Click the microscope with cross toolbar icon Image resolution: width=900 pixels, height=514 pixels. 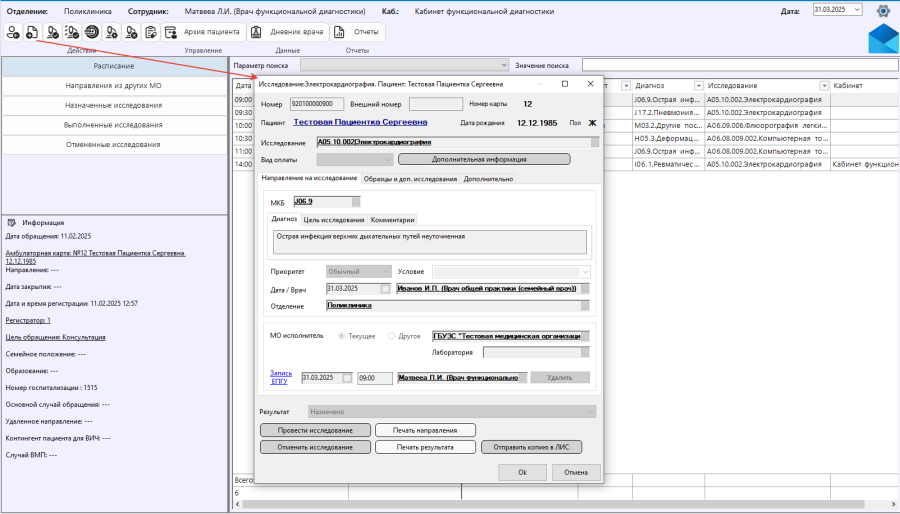click(131, 32)
